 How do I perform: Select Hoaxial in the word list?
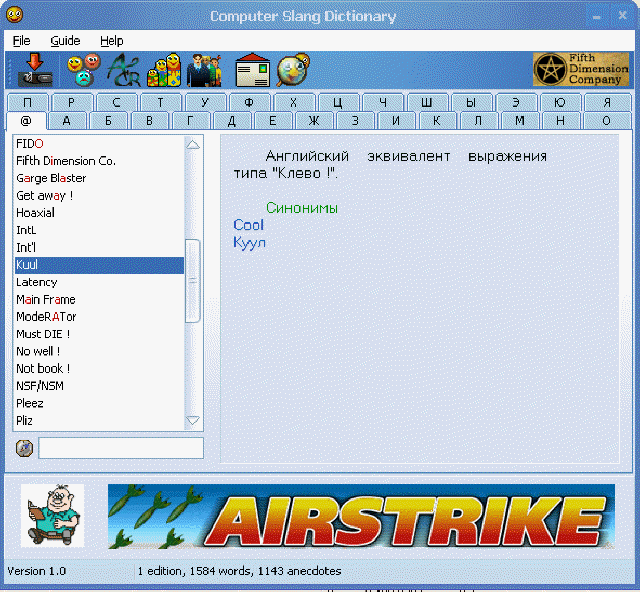99,213
